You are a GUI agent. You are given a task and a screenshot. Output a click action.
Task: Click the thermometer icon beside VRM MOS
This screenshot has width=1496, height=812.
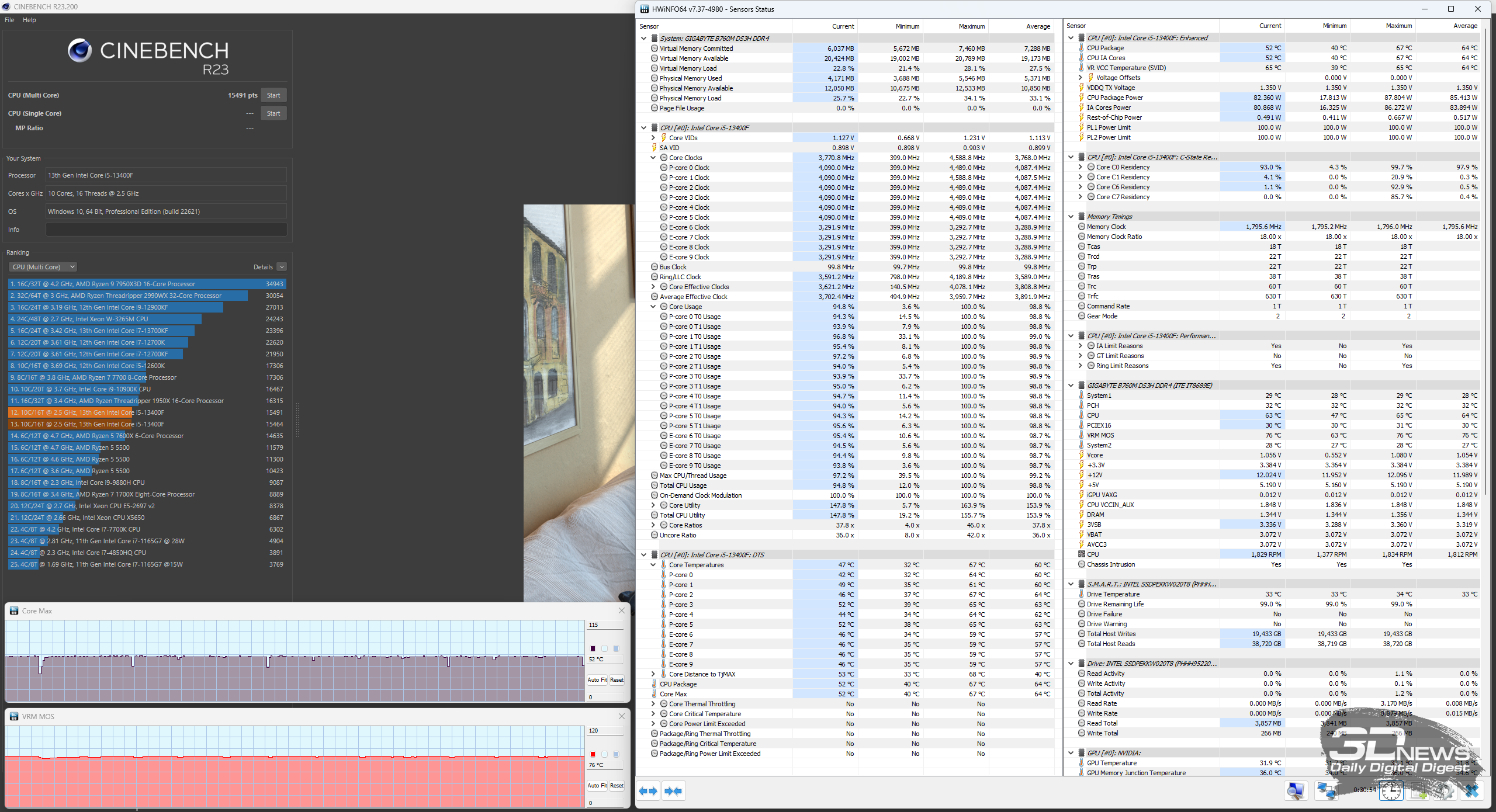pos(1082,435)
